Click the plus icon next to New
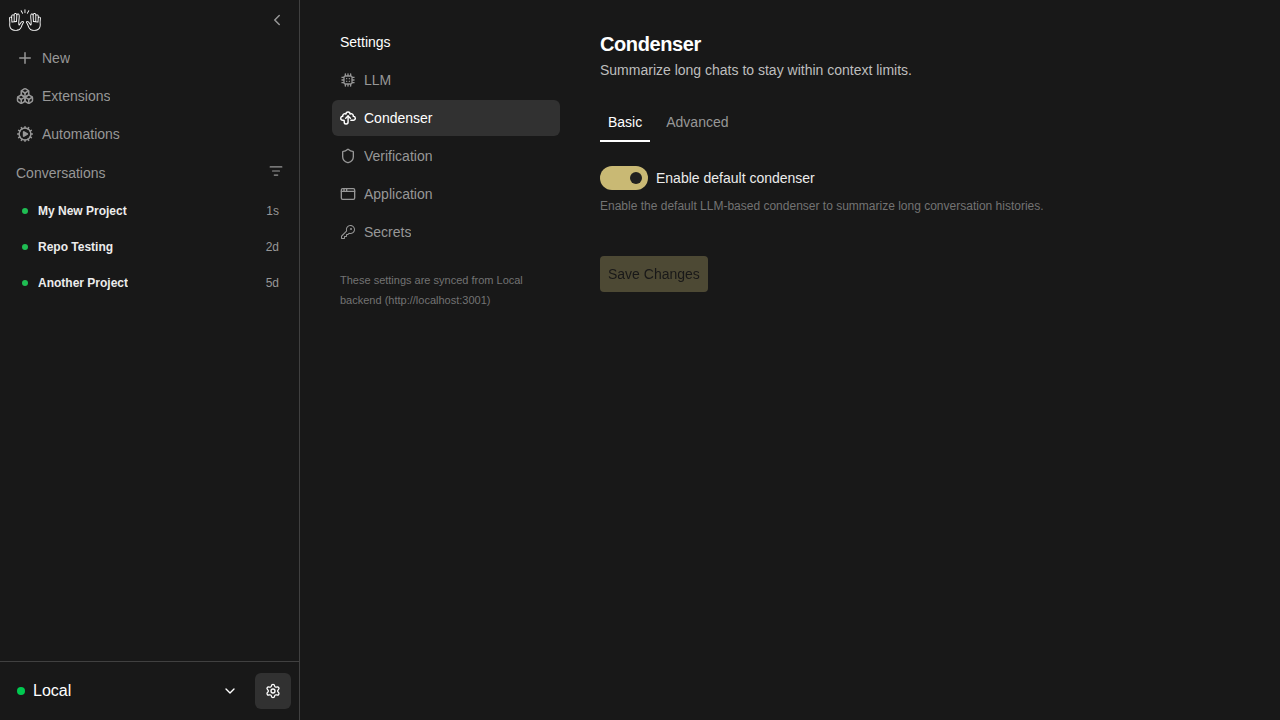Viewport: 1280px width, 720px height. pyautogui.click(x=25, y=58)
